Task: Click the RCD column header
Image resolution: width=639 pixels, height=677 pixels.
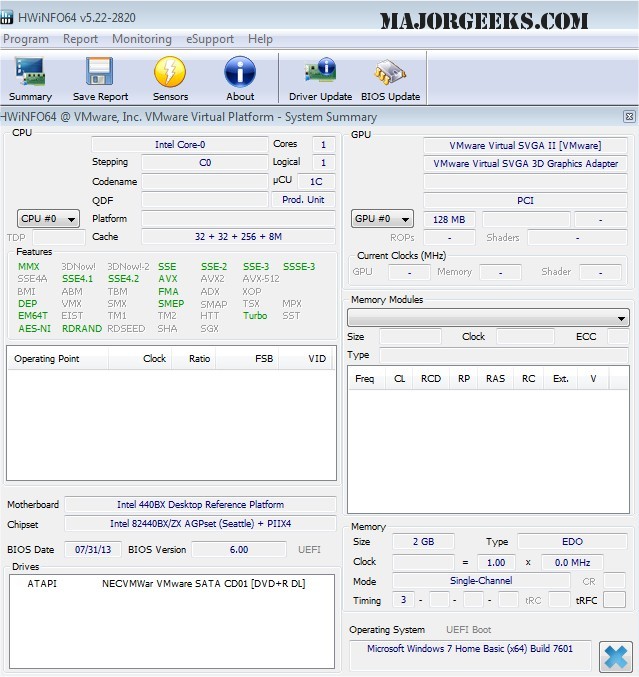Action: pos(431,379)
